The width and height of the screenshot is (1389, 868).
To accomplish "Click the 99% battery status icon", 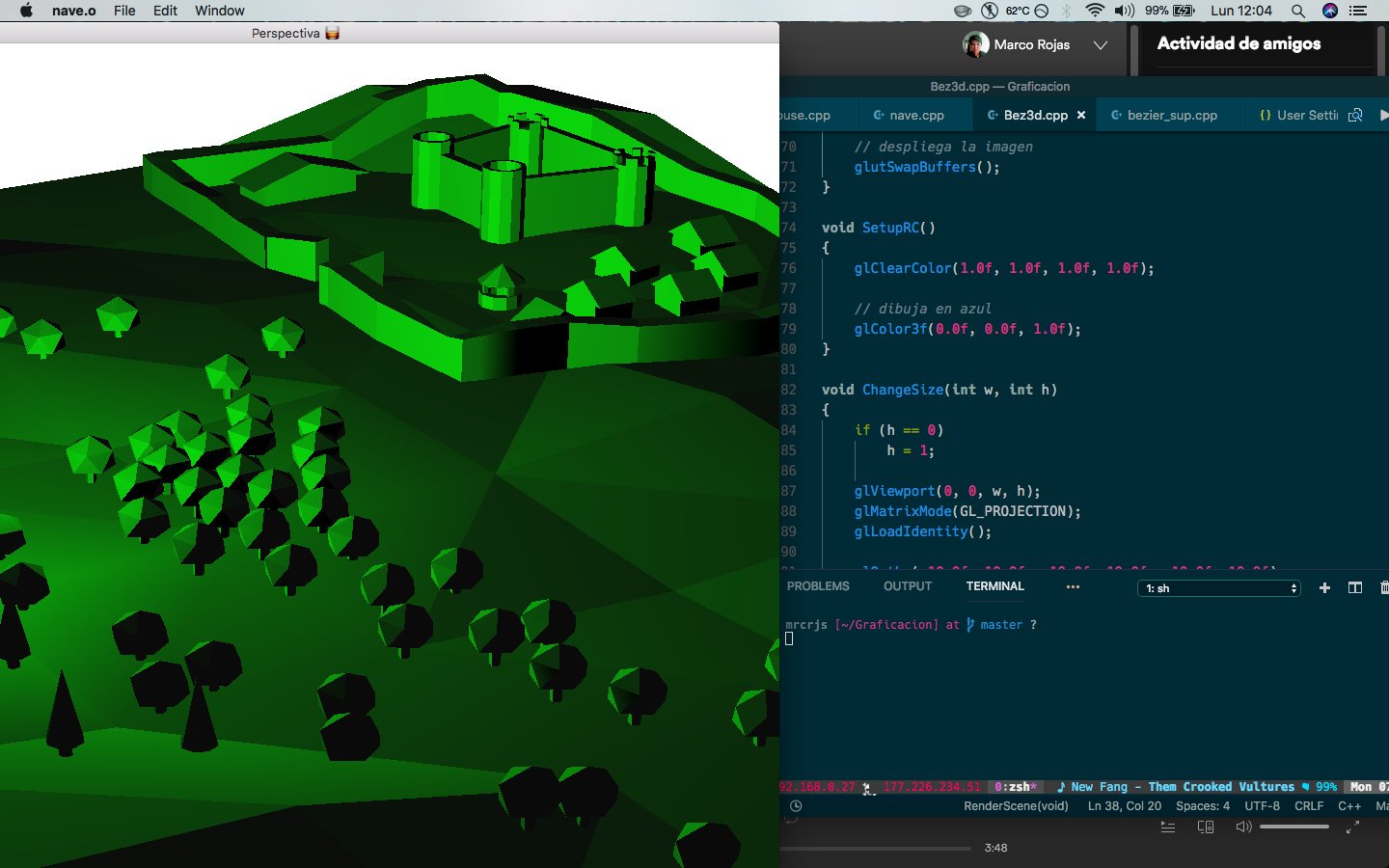I will pos(1170,11).
